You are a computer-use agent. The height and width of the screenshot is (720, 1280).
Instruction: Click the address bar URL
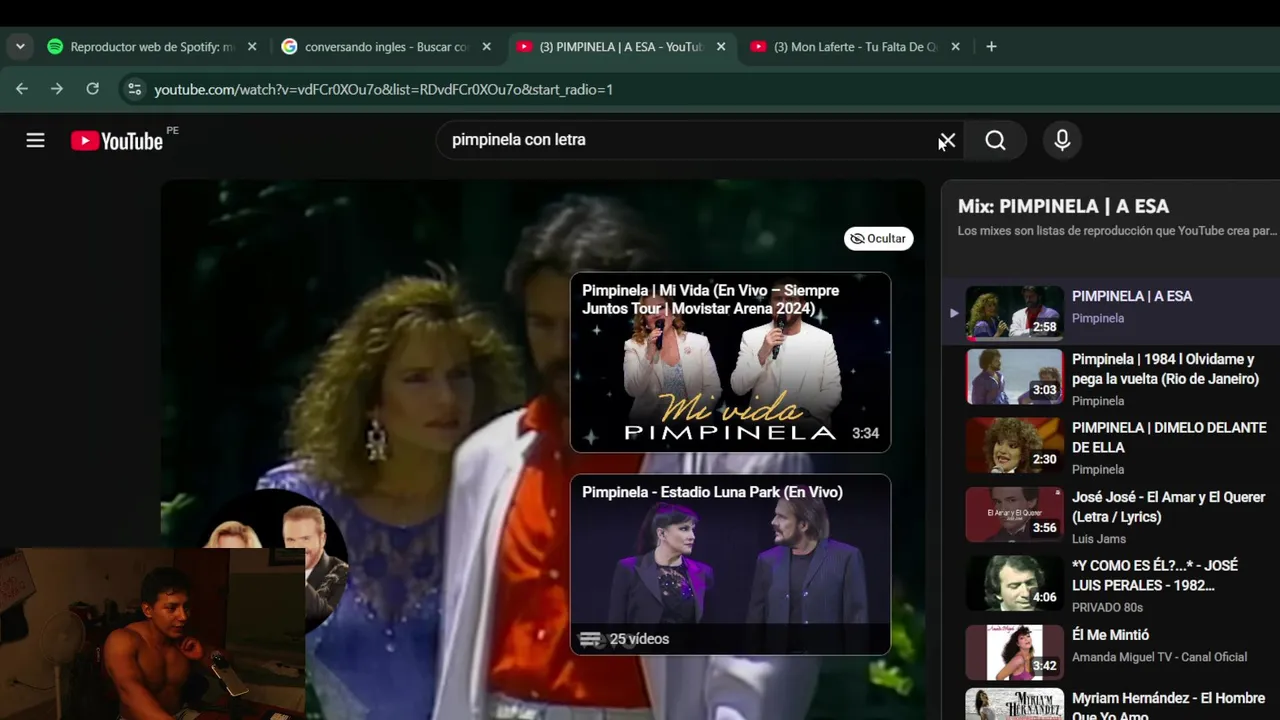383,89
